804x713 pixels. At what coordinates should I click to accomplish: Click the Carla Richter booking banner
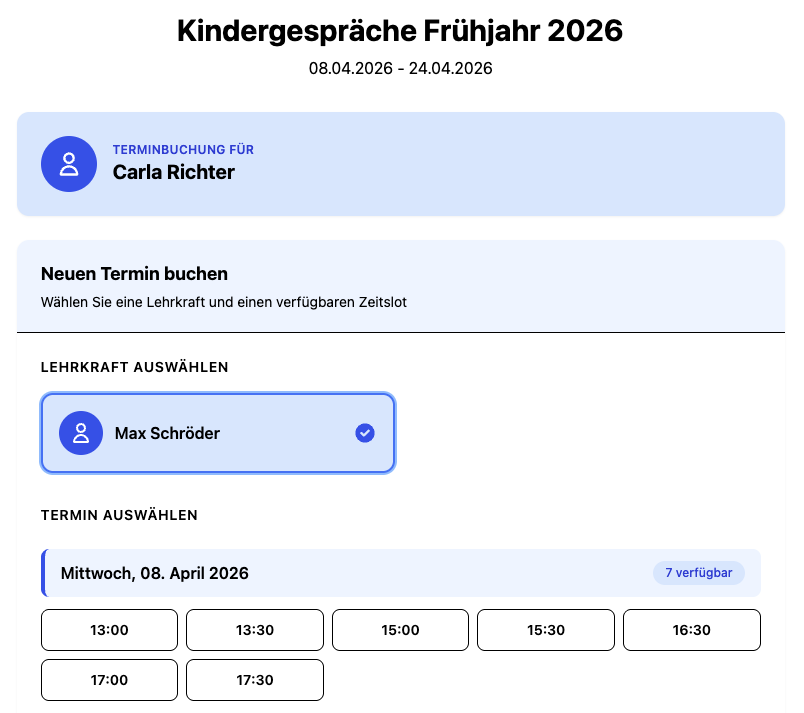[401, 164]
